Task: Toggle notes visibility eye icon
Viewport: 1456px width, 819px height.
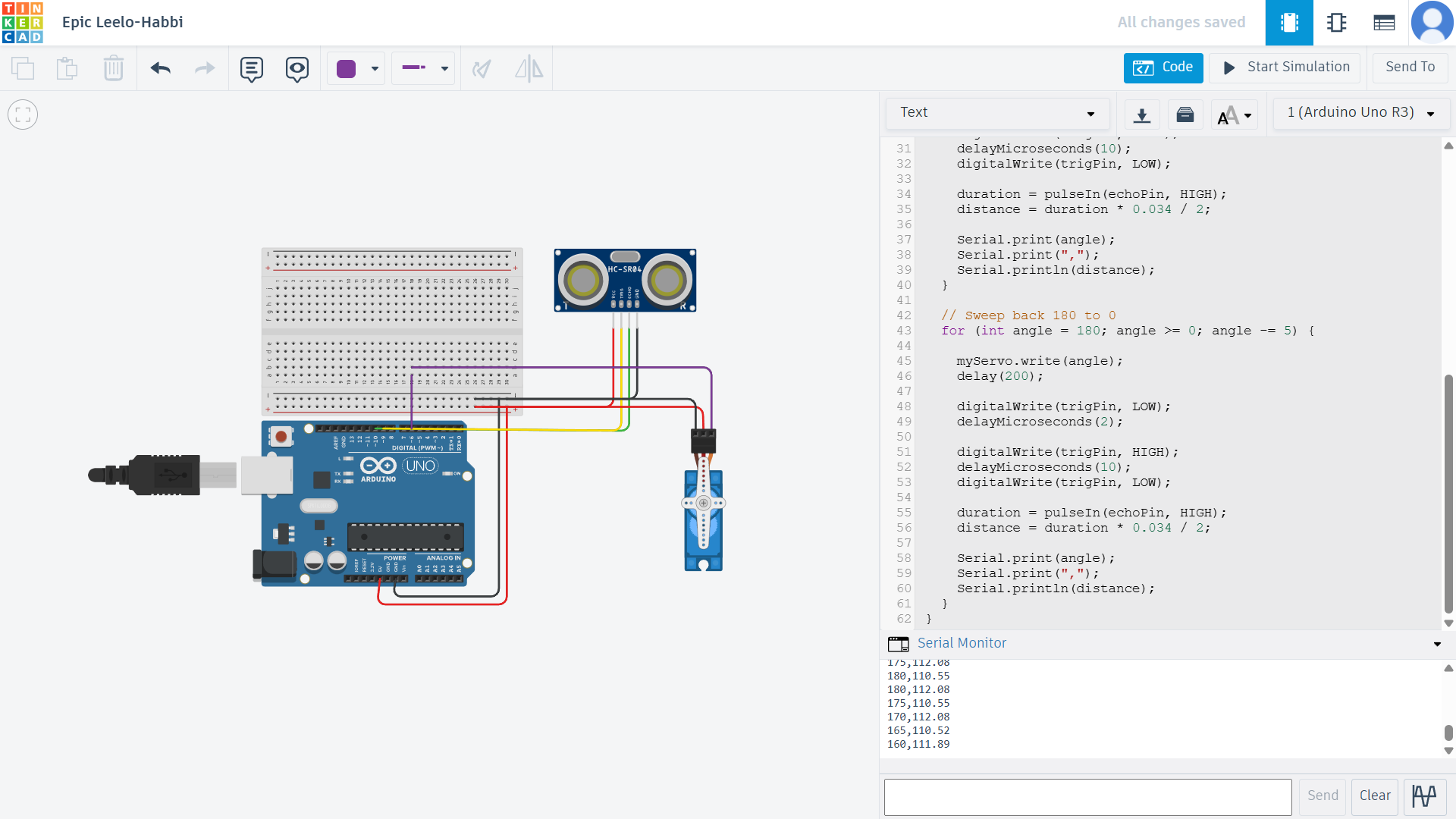Action: [x=297, y=69]
